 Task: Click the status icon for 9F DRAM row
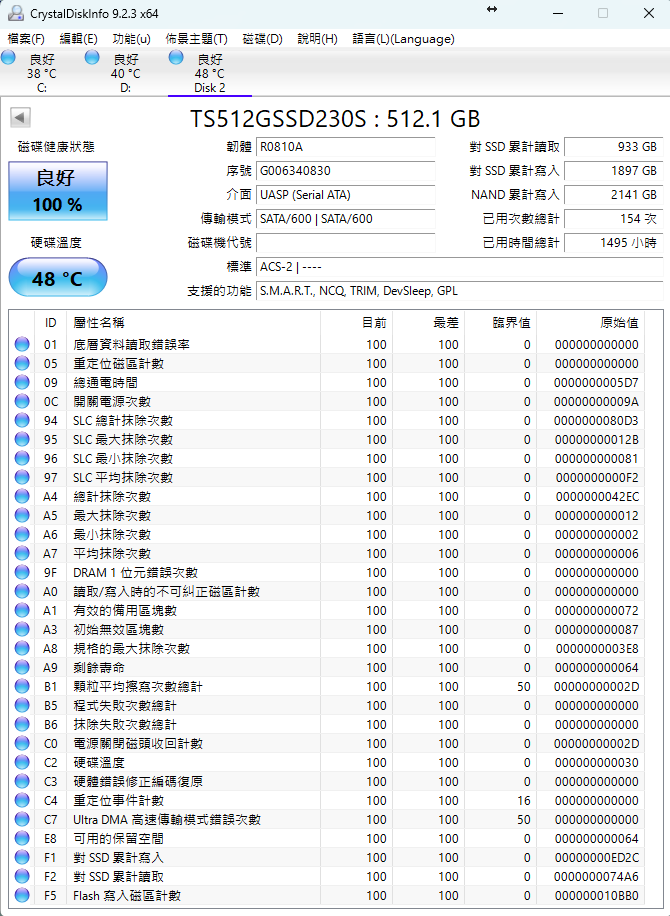[22, 572]
